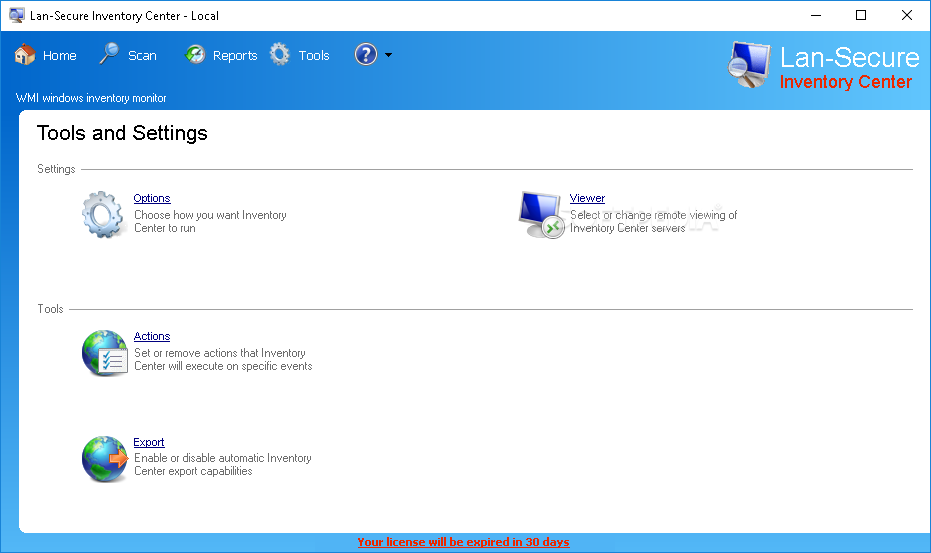Expand the Help dropdown arrow
This screenshot has width=931, height=553.
tap(388, 55)
